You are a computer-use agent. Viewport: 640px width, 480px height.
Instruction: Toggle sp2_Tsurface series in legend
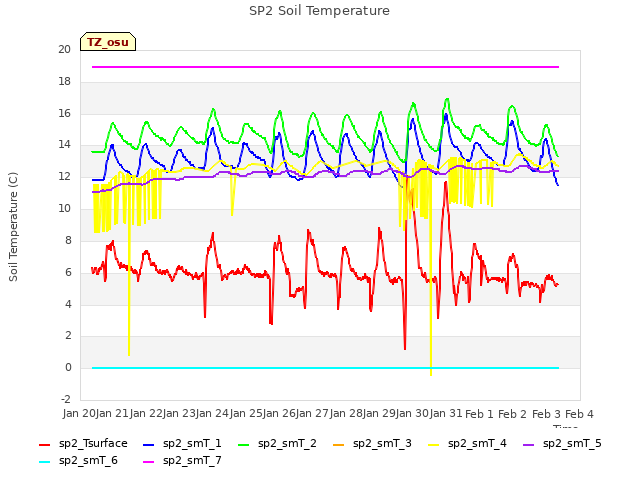[x=83, y=444]
